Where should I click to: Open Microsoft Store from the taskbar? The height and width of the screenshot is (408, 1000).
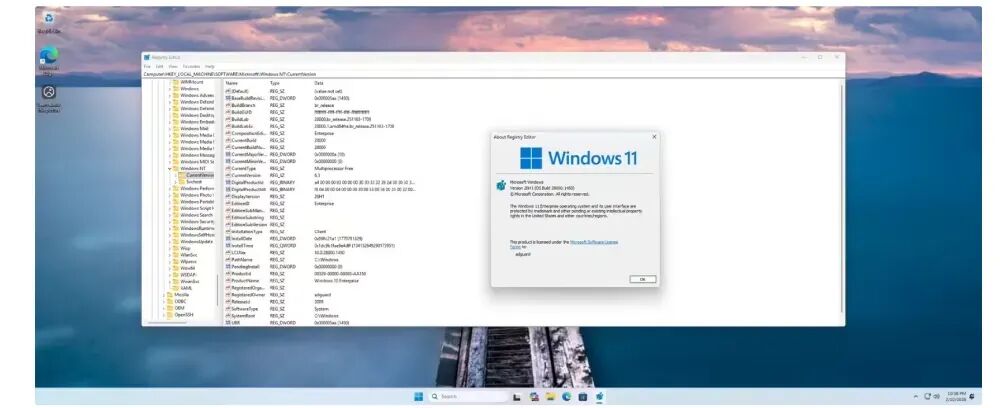tap(583, 397)
